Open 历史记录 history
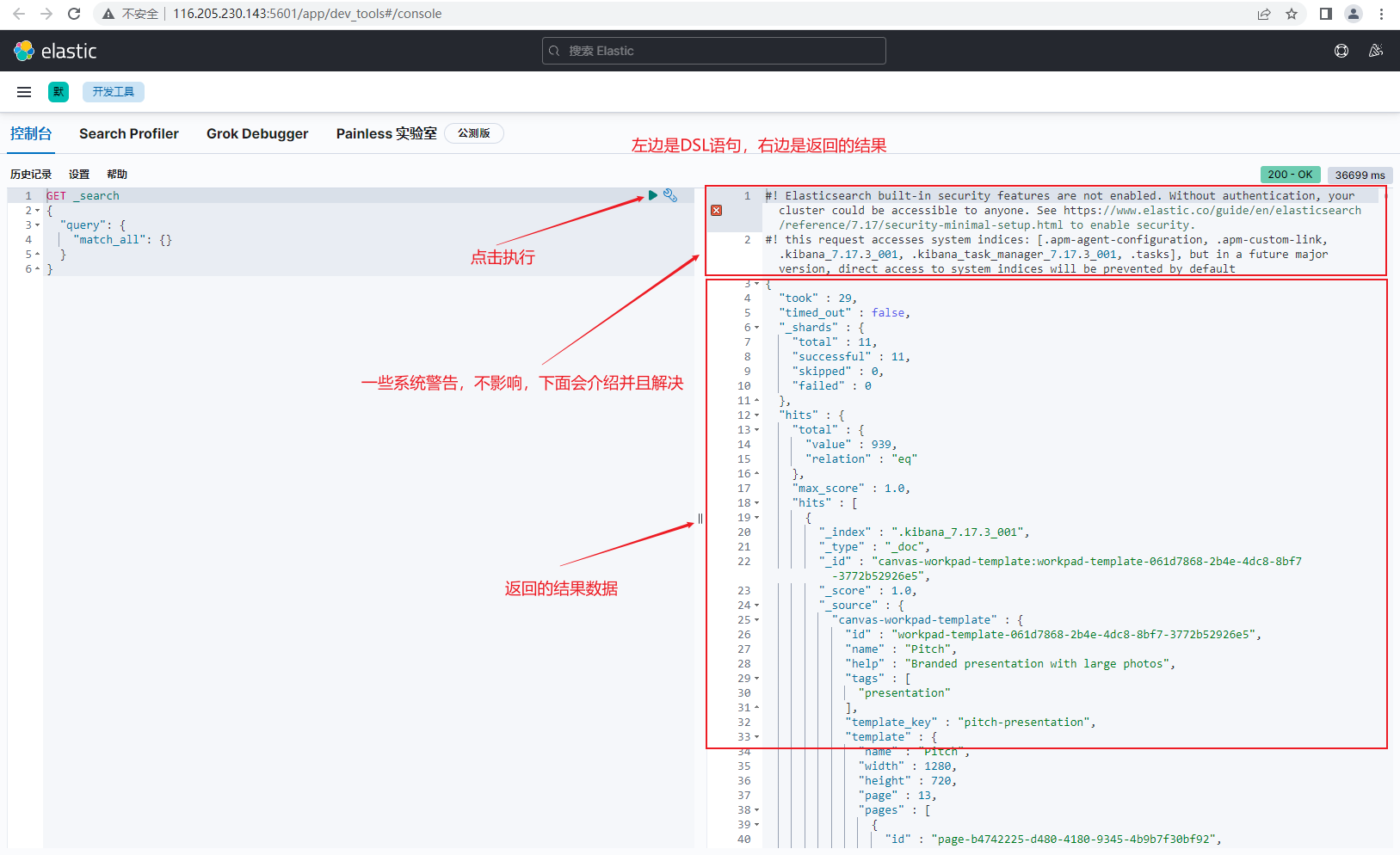 click(31, 175)
